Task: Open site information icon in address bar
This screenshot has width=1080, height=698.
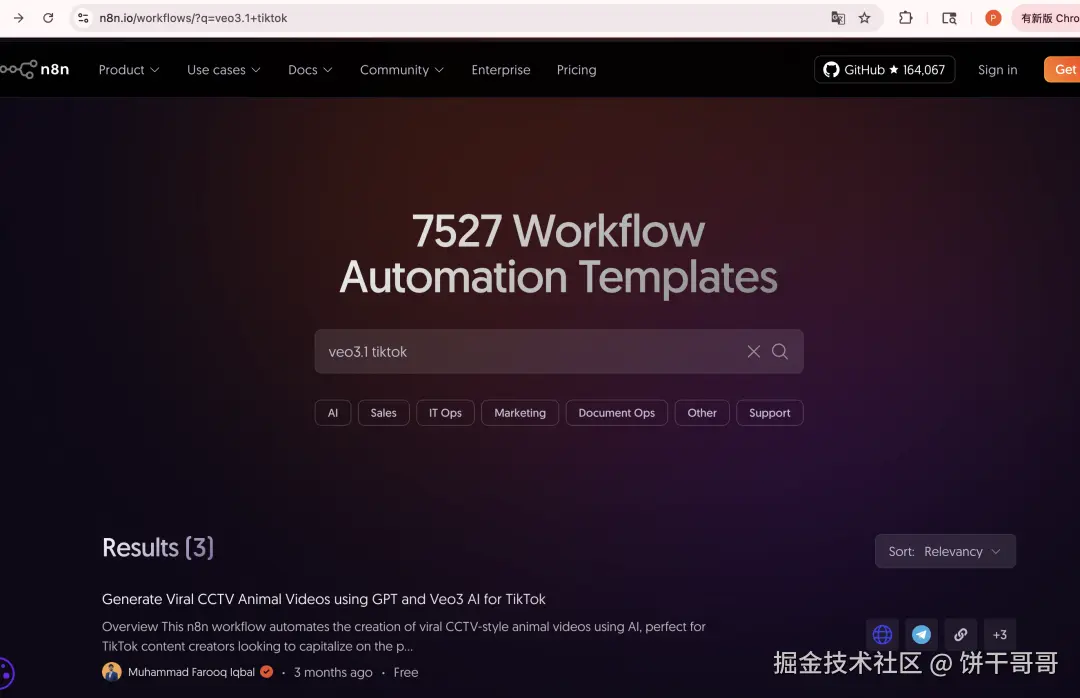Action: [83, 18]
